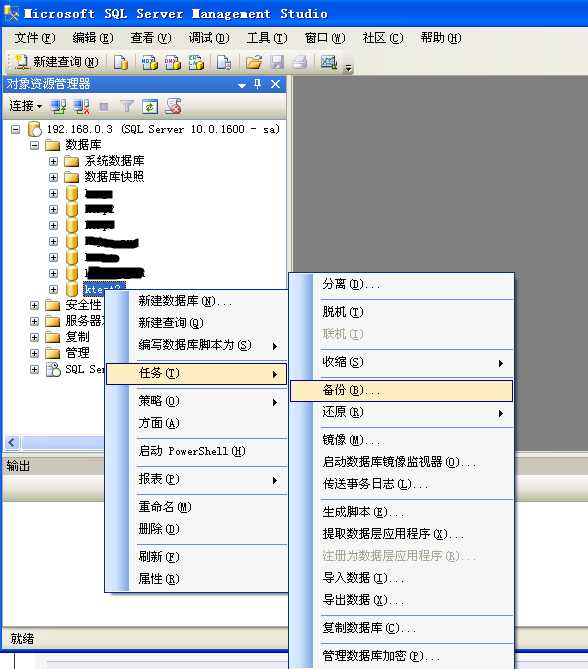Choose 新建查询(Q) in context menu
The image size is (588, 669).
(x=196, y=323)
